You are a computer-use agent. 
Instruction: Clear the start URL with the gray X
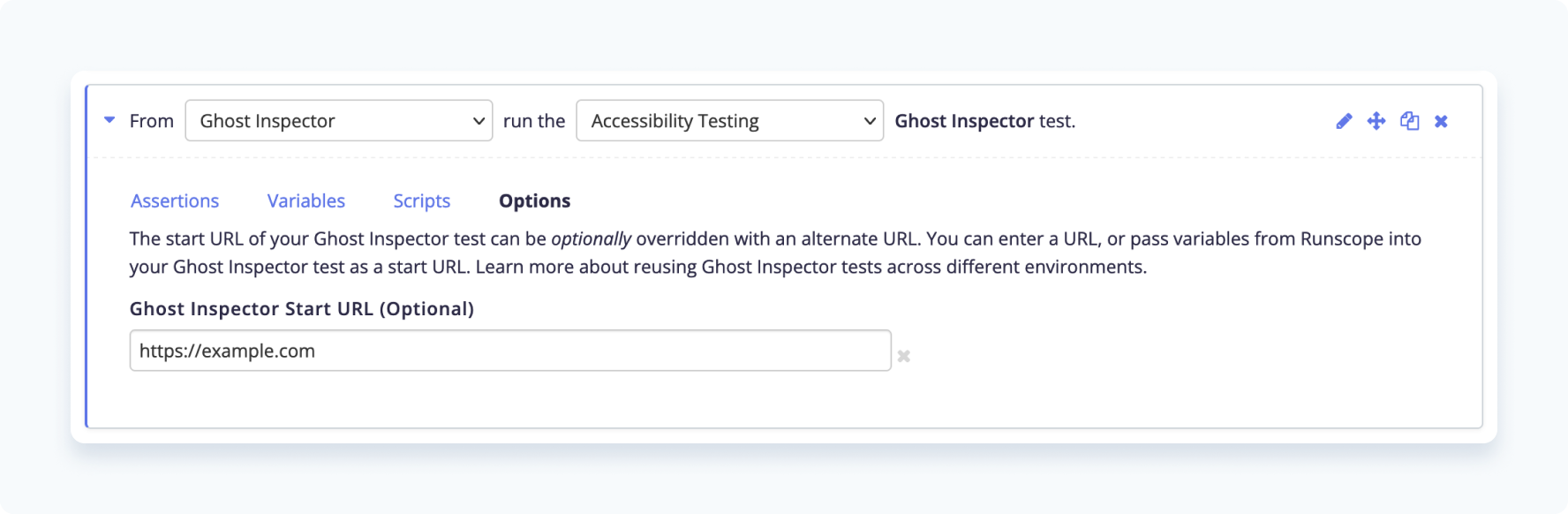coord(904,356)
